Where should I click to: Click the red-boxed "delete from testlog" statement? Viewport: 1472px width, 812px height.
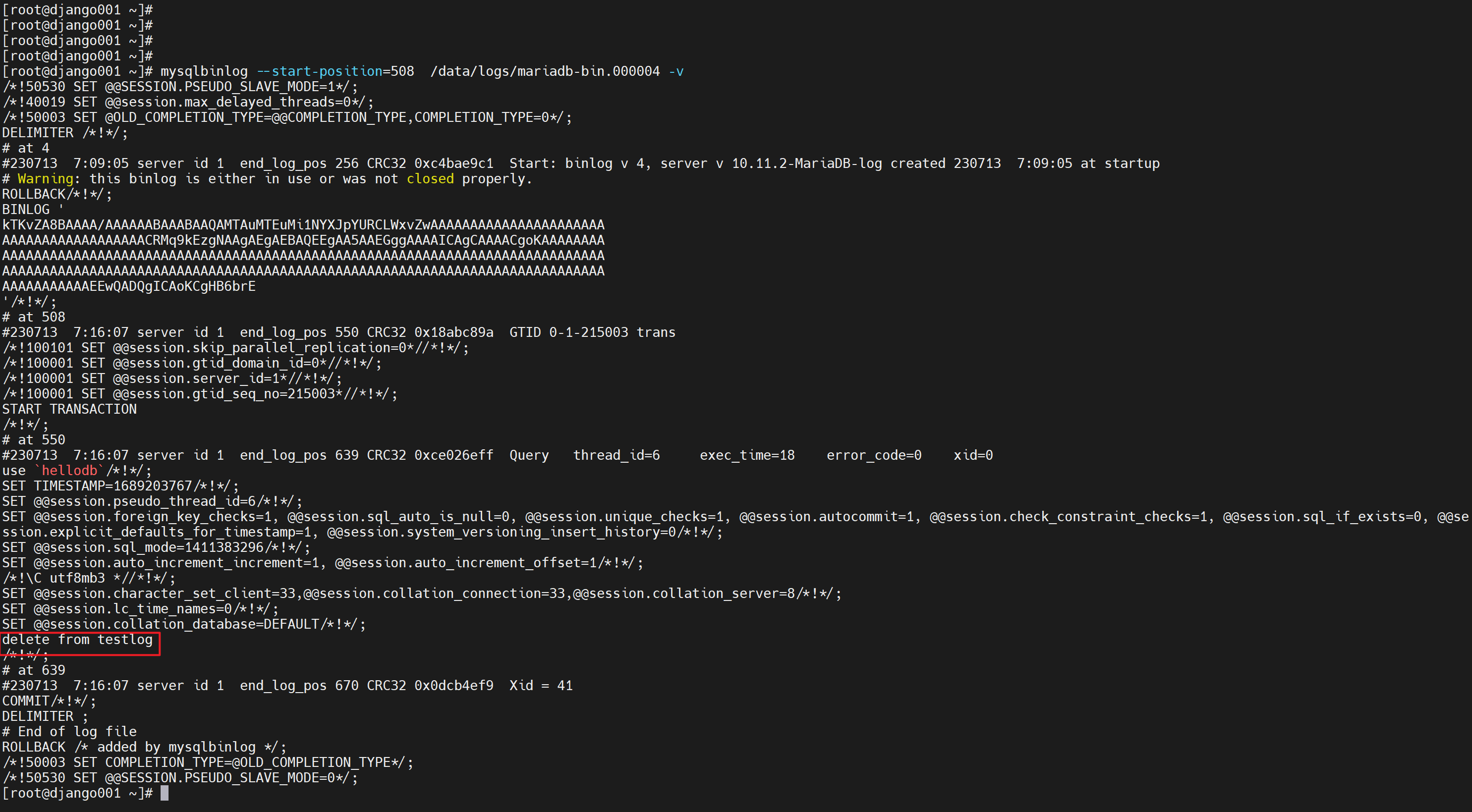[x=78, y=640]
